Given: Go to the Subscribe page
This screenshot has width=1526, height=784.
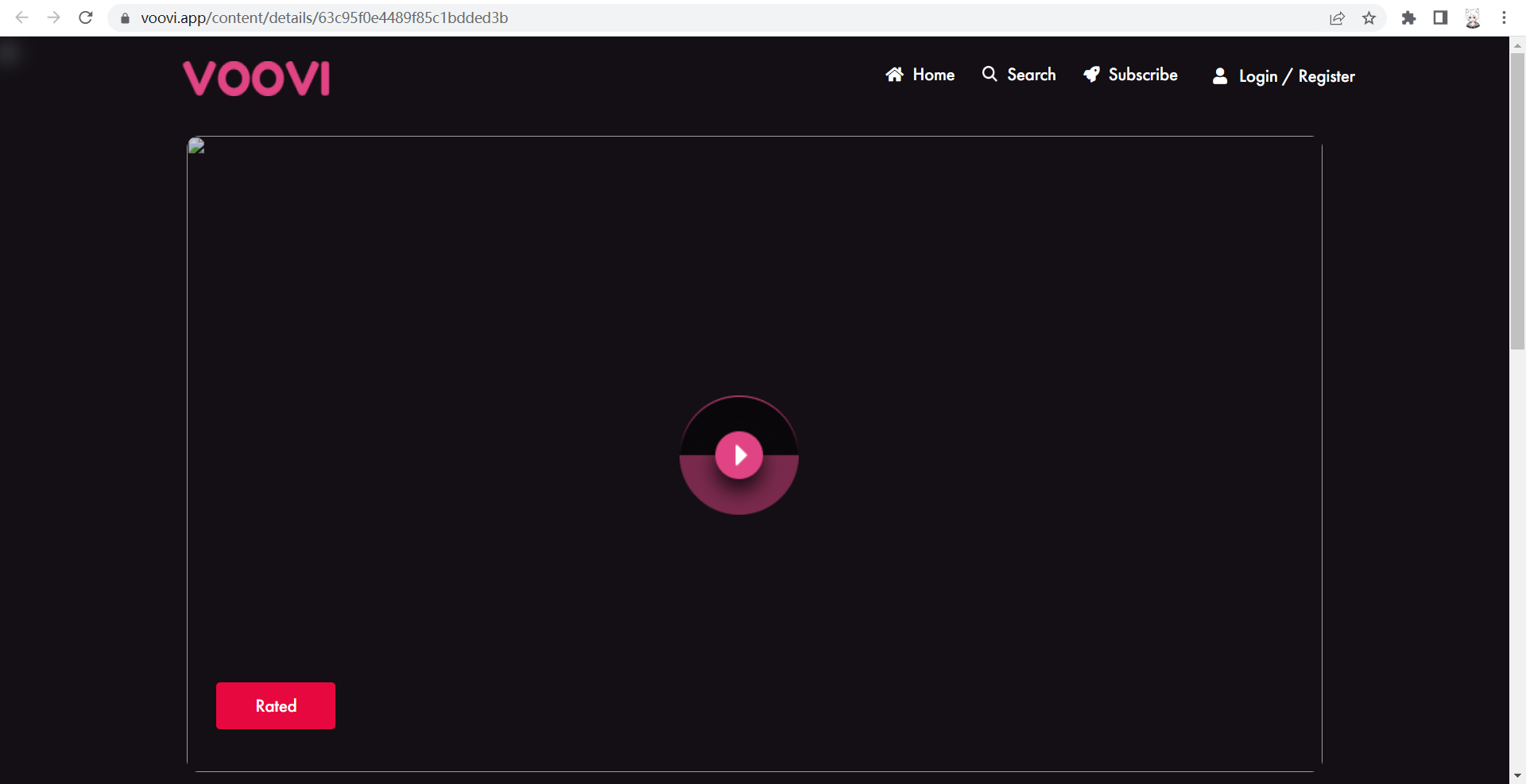Looking at the screenshot, I should coord(1130,75).
